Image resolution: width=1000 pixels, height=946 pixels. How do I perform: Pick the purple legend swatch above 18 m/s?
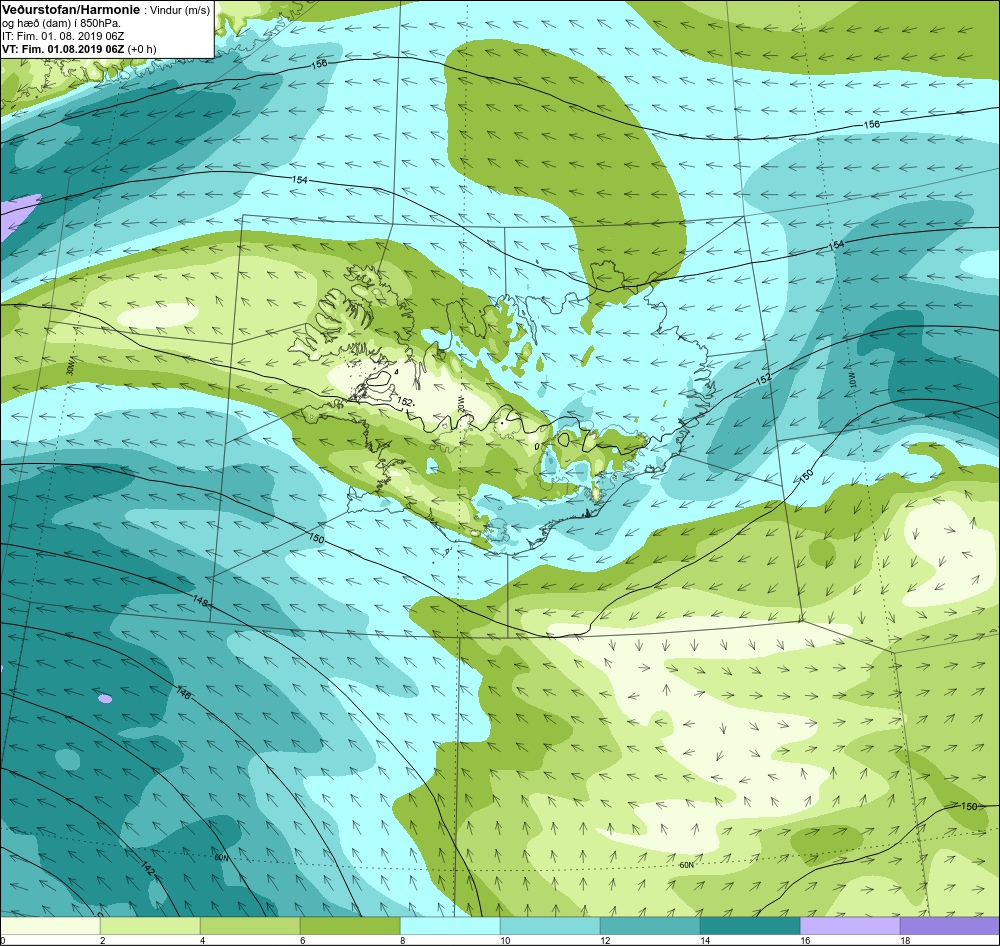950,926
